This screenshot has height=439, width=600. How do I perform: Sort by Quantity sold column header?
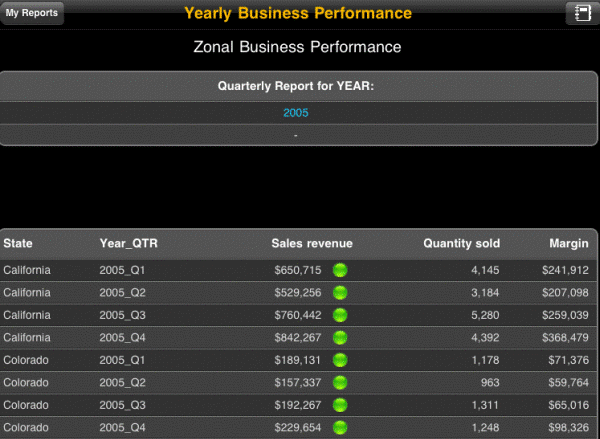pyautogui.click(x=461, y=243)
